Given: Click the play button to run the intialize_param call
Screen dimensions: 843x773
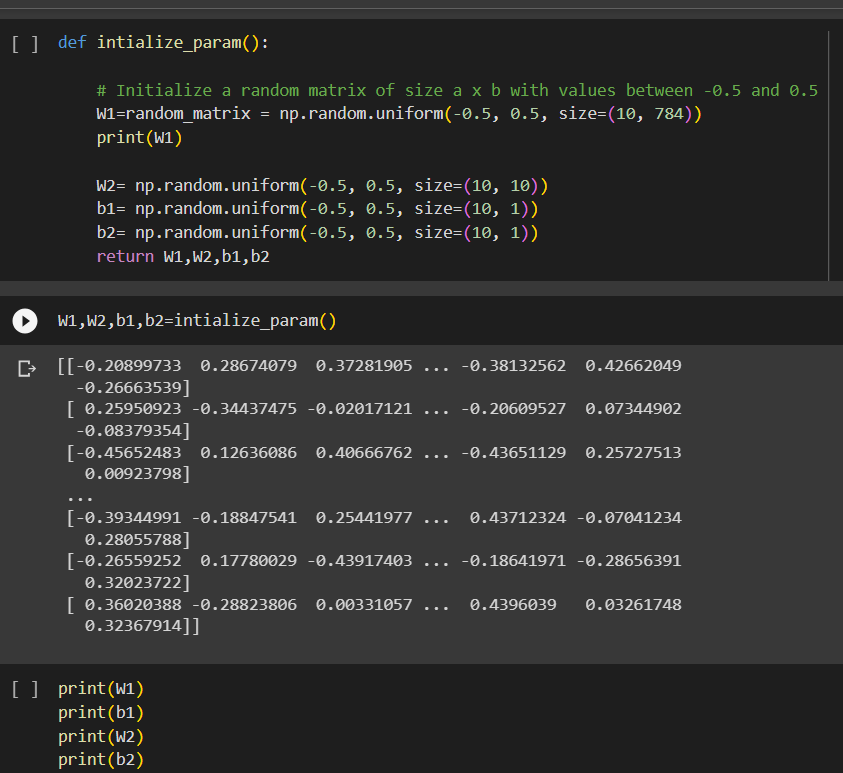Looking at the screenshot, I should (x=24, y=321).
